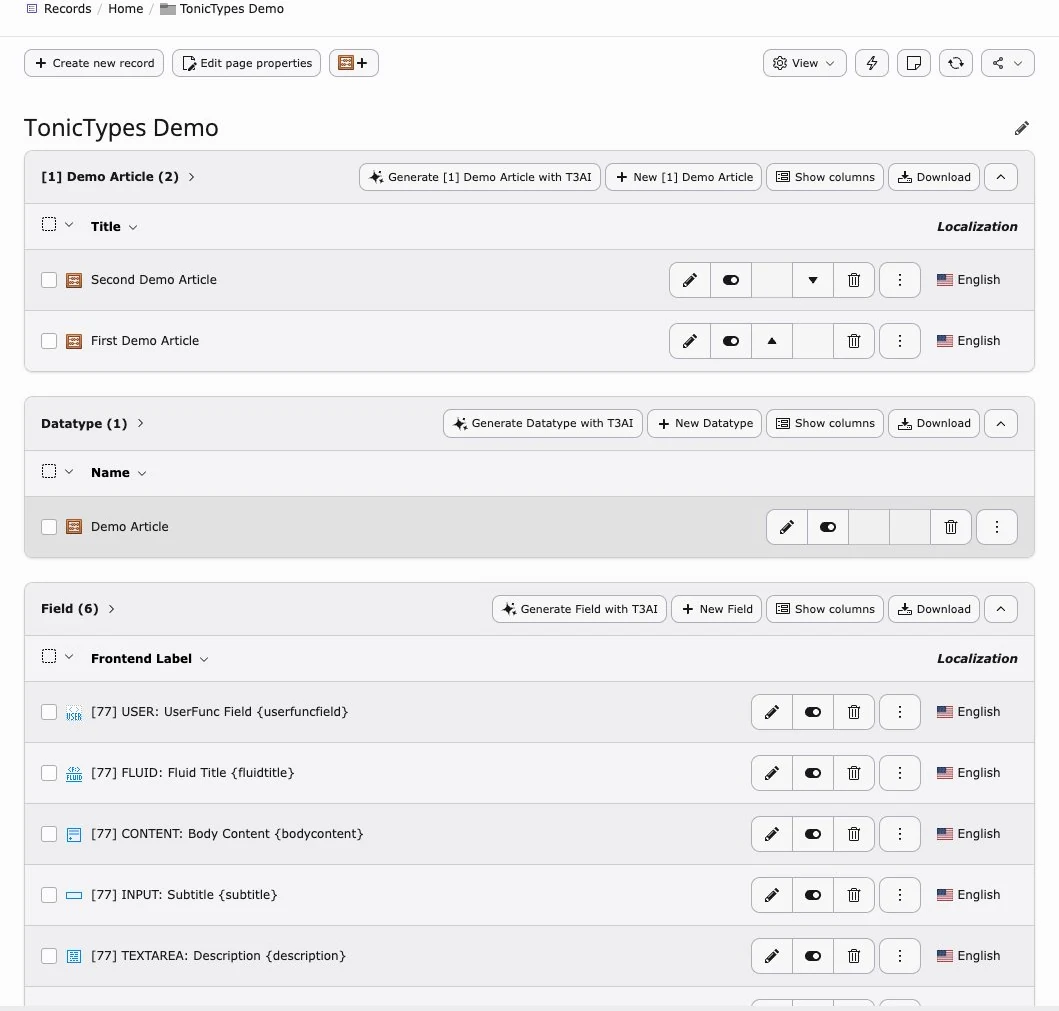Click New Datatype button

(x=704, y=423)
